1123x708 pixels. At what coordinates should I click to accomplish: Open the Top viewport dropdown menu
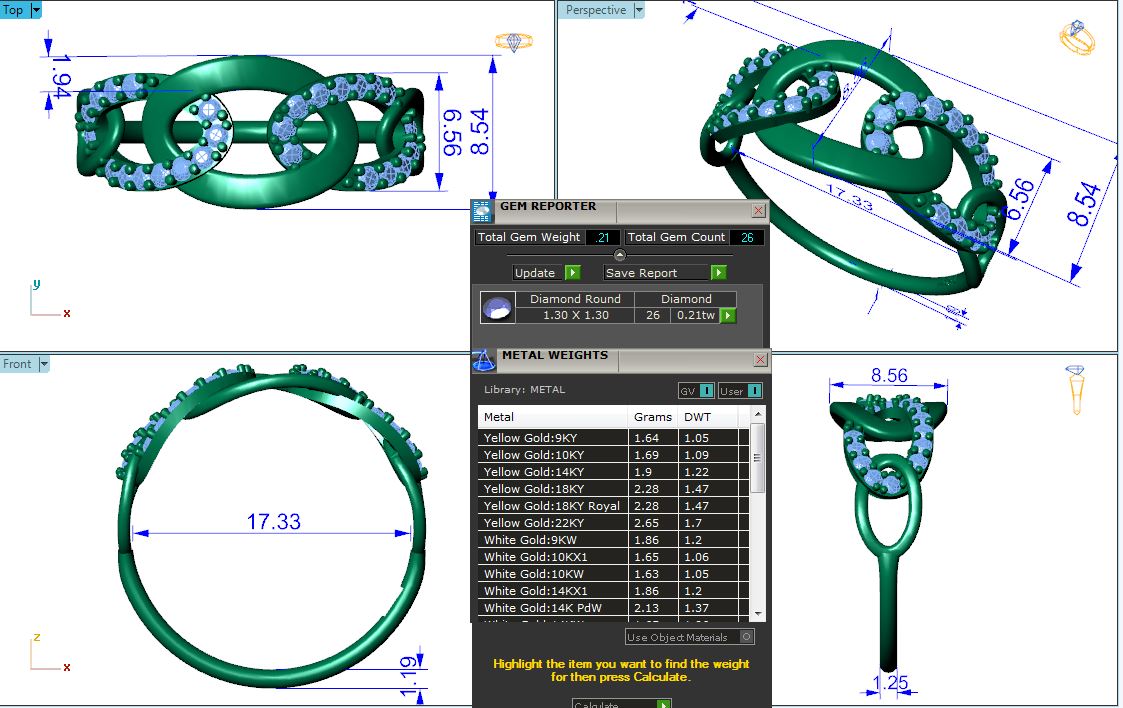click(37, 10)
